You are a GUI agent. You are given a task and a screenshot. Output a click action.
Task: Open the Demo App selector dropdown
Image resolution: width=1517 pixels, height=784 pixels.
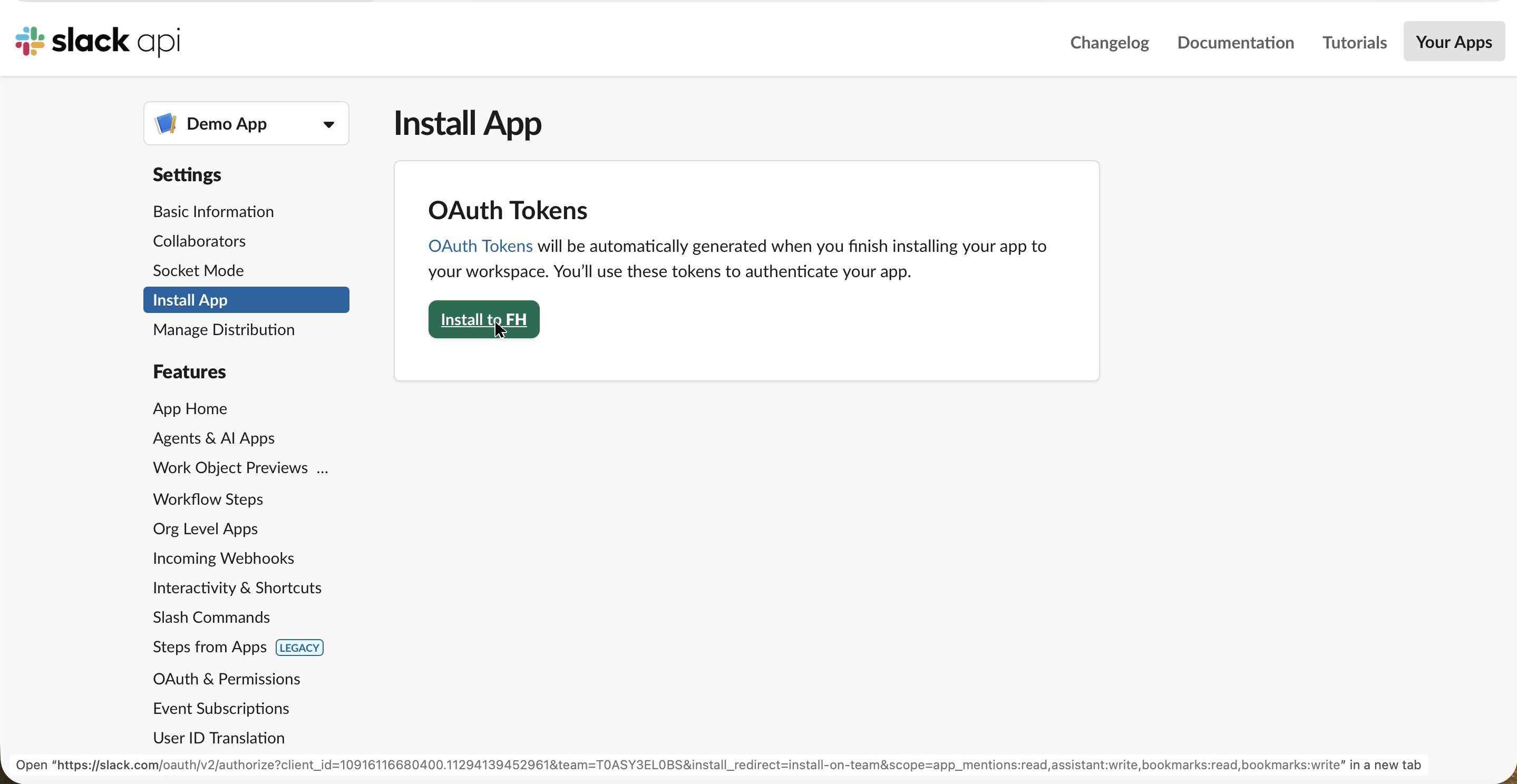click(246, 124)
